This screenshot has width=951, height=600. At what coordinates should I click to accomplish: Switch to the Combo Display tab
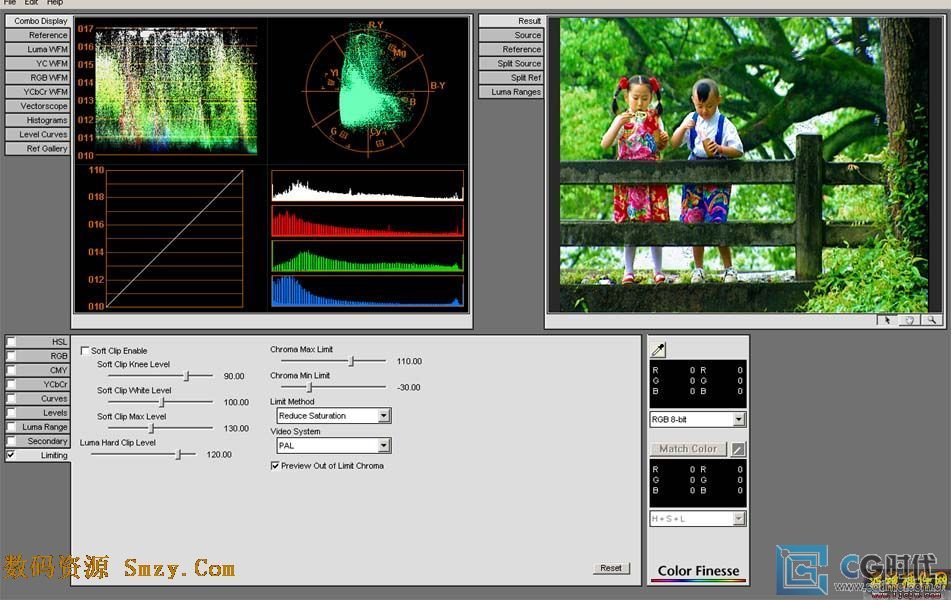coord(38,21)
